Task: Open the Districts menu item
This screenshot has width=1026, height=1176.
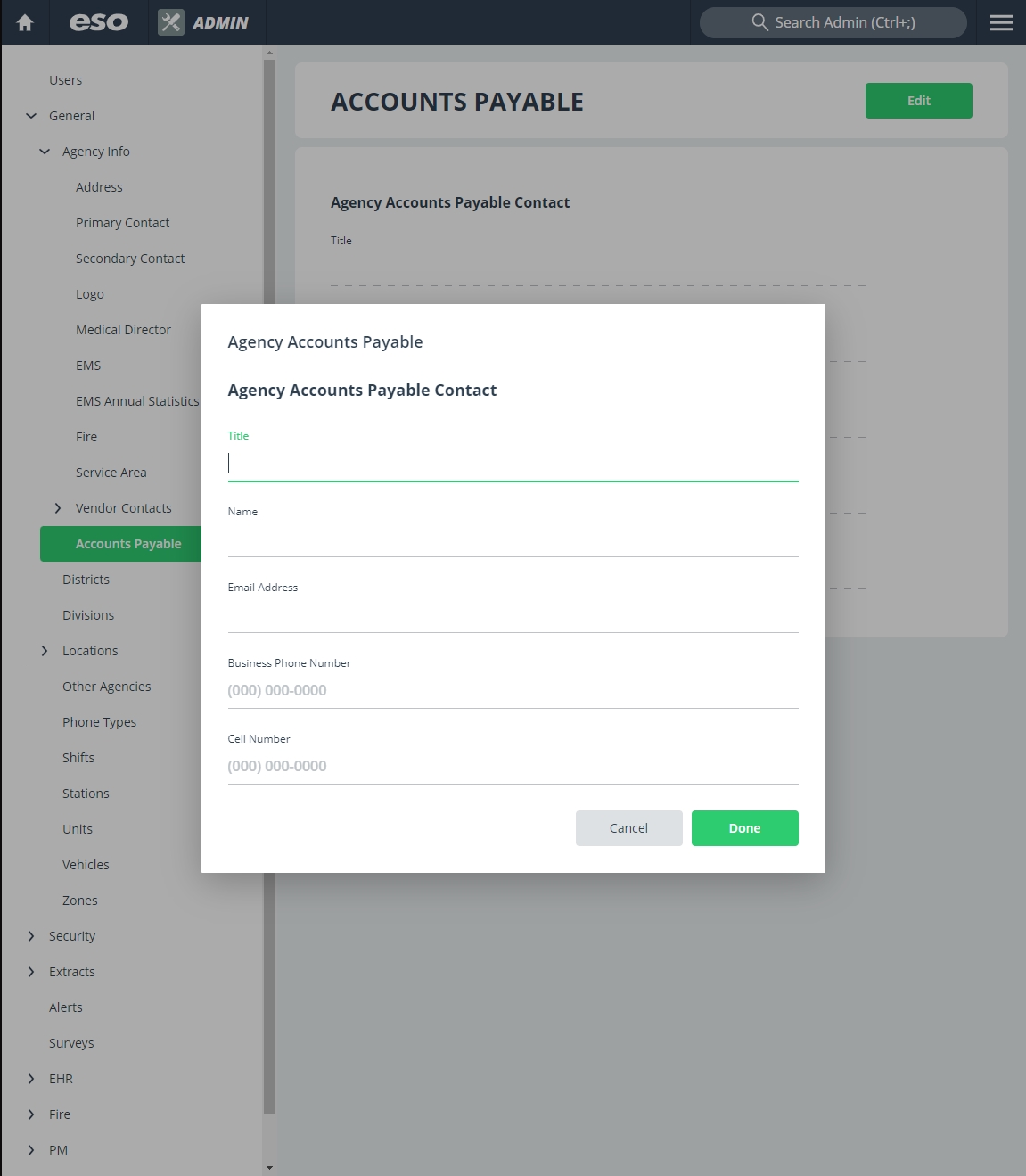Action: 86,580
